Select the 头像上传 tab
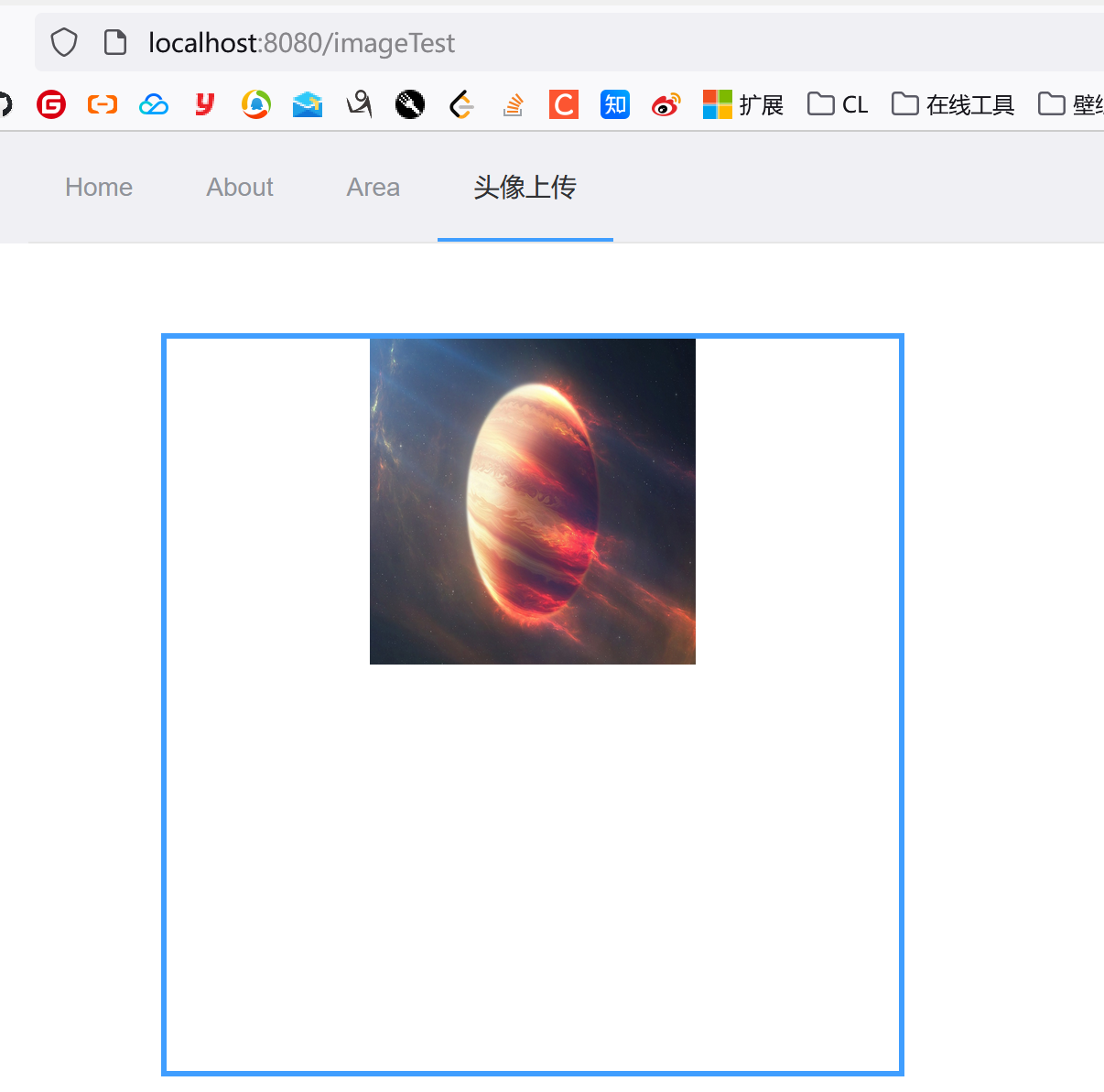This screenshot has width=1104, height=1092. click(x=525, y=187)
